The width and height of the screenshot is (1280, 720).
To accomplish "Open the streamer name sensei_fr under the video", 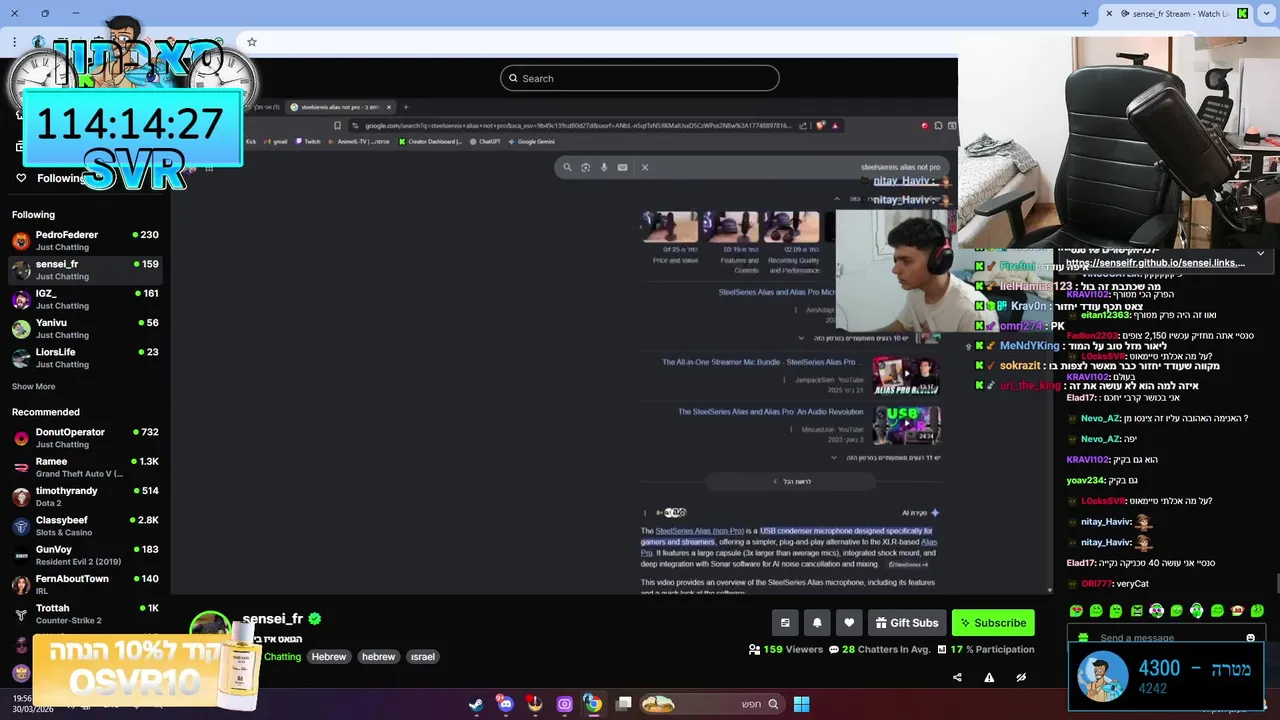I will pos(272,619).
